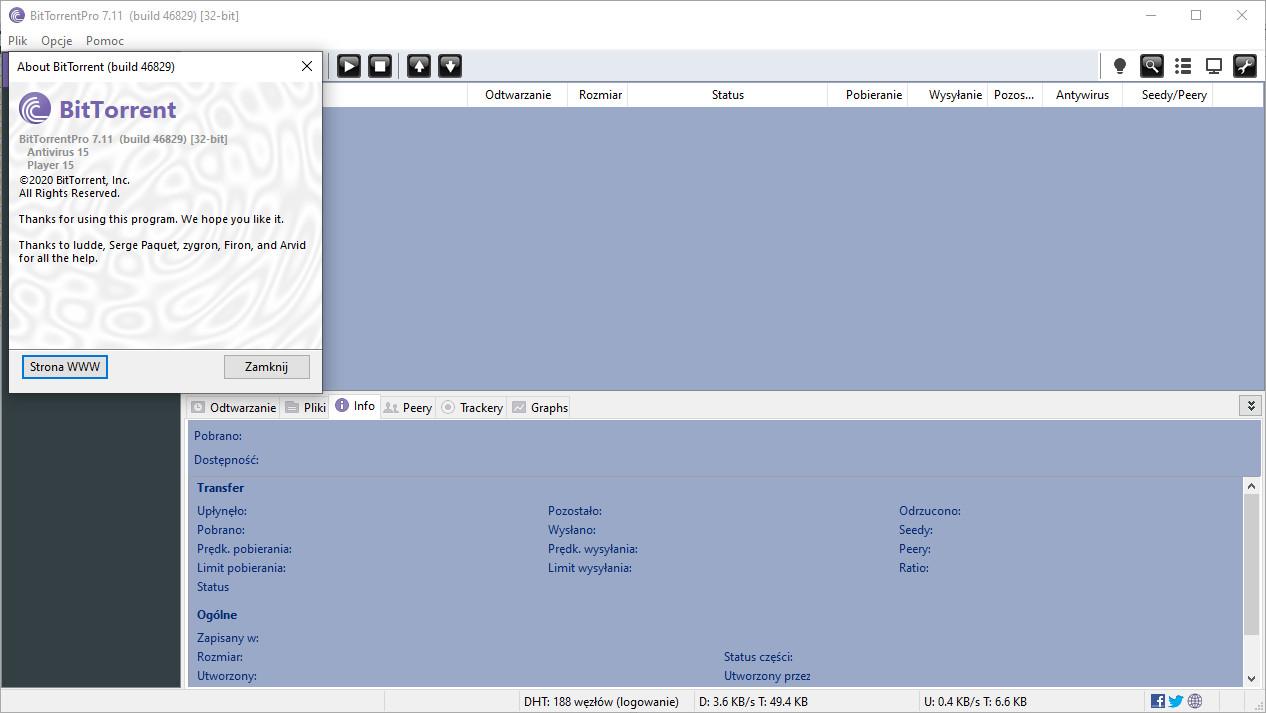The width and height of the screenshot is (1266, 713).
Task: Sort by the Odtwarzanie column header
Action: coord(518,95)
